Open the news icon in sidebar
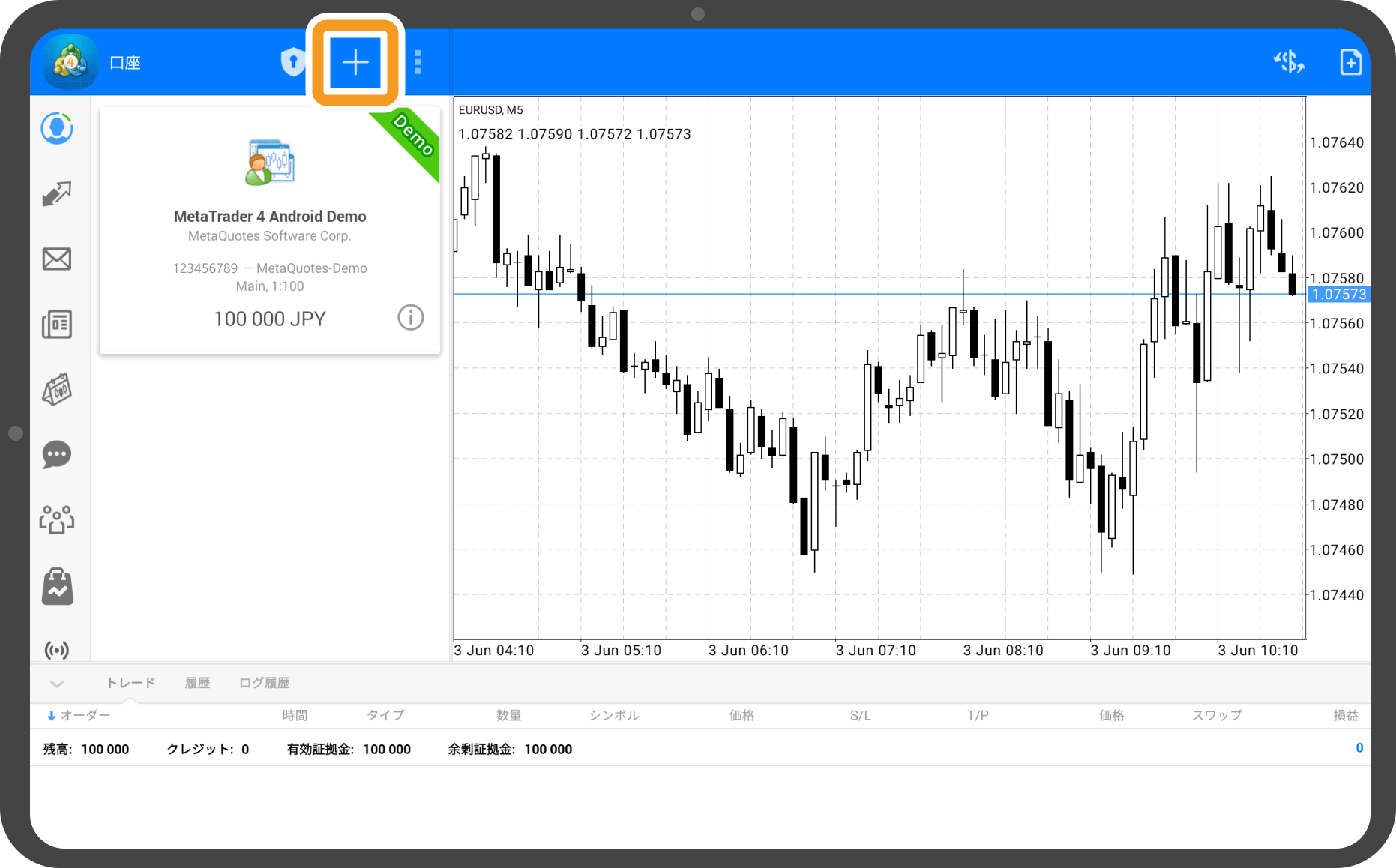Screen dimensions: 1396x868 point(57,325)
